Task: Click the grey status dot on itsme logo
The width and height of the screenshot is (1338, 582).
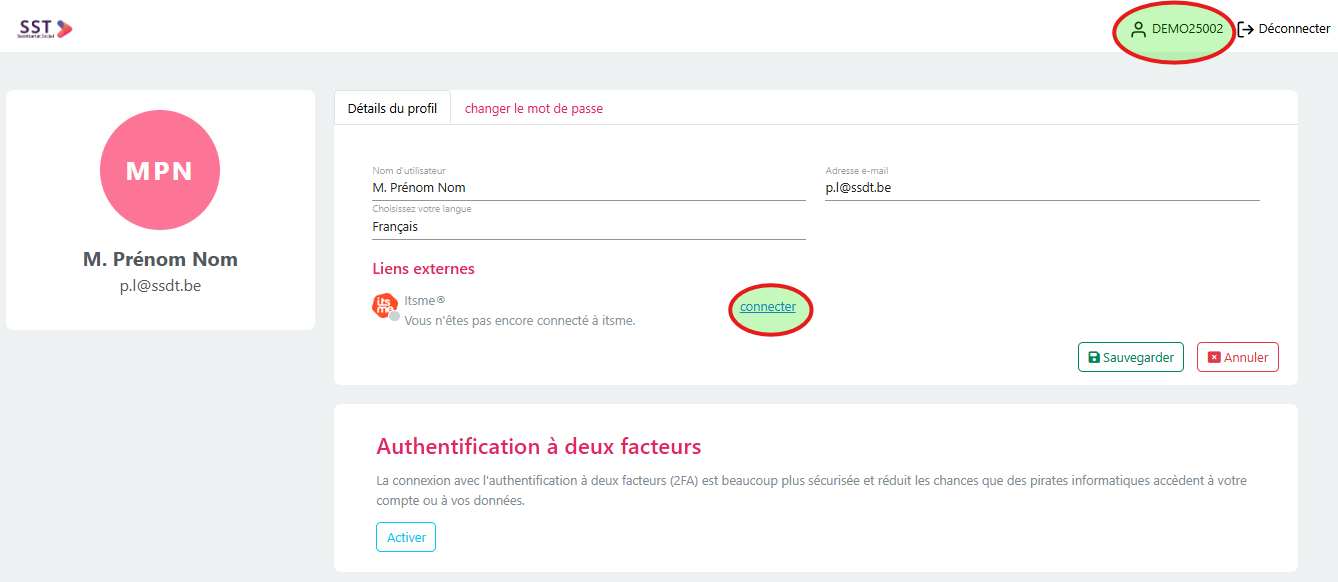Action: click(x=394, y=316)
